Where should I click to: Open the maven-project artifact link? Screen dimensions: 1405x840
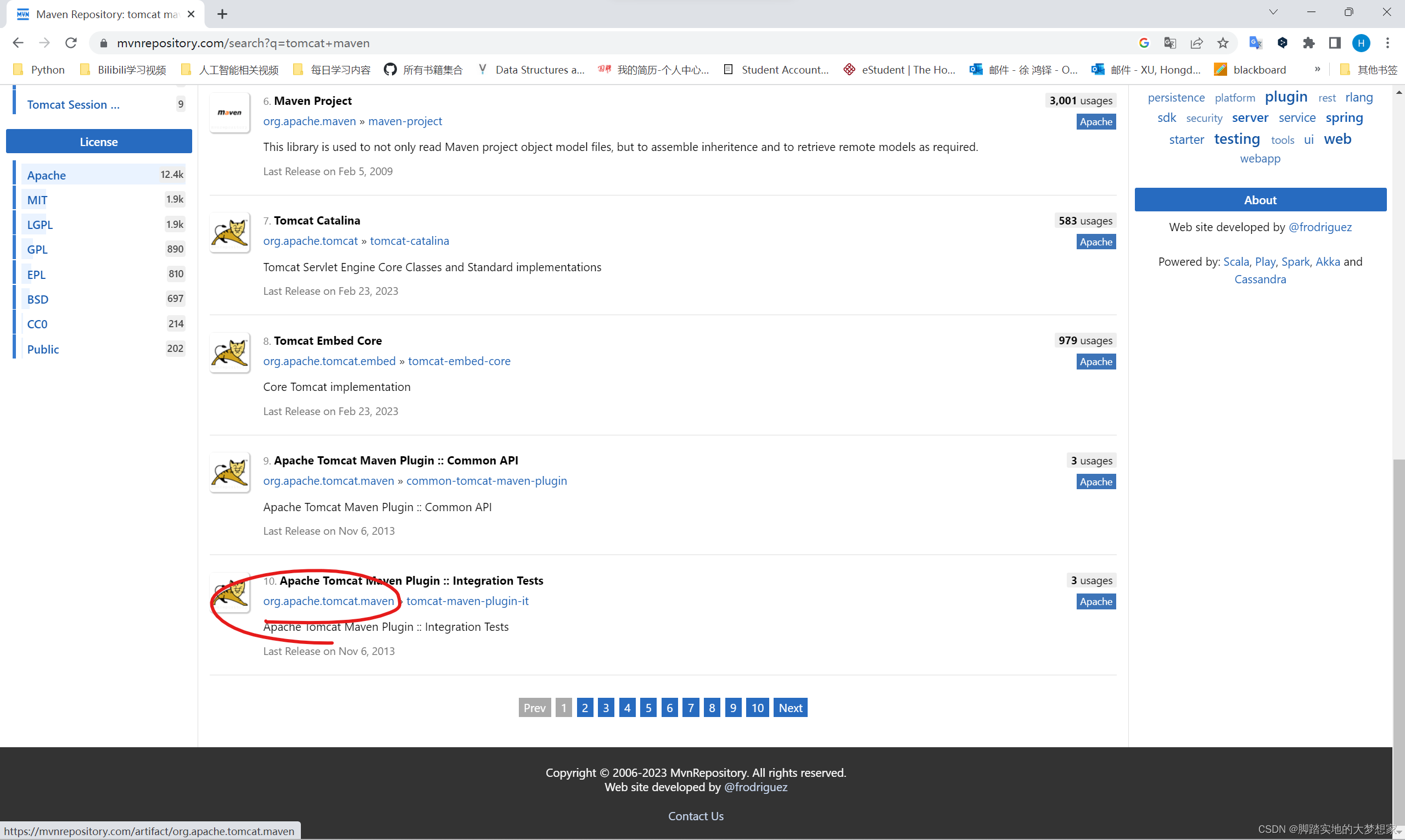(405, 121)
